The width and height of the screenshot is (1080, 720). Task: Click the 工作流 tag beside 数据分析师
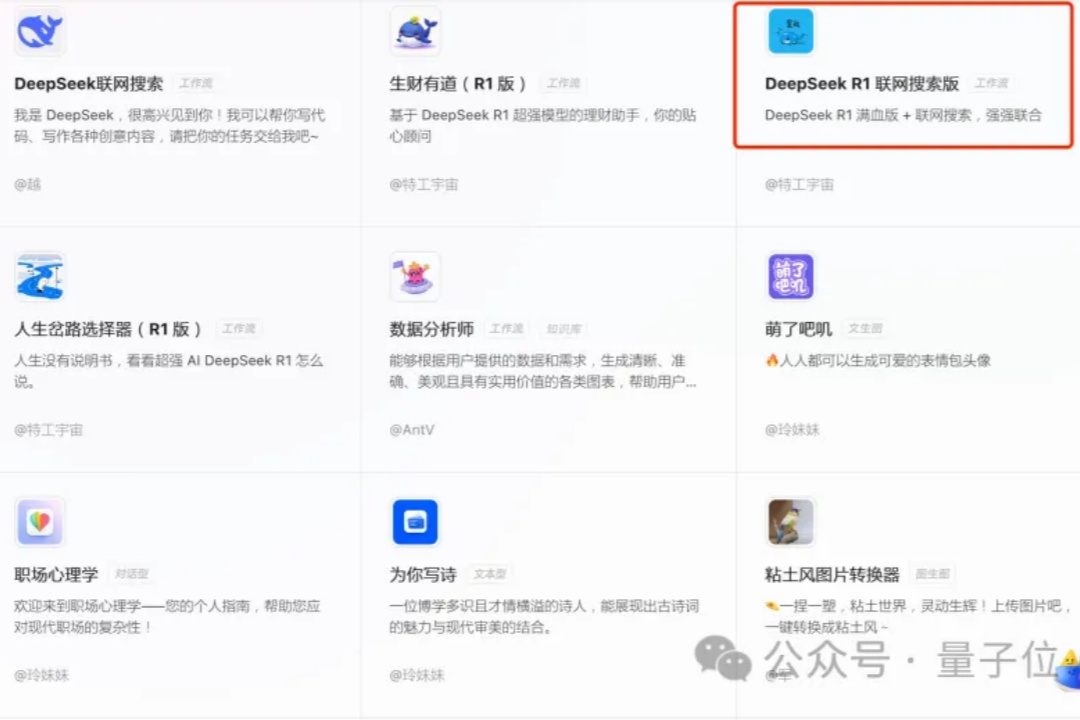tap(506, 329)
